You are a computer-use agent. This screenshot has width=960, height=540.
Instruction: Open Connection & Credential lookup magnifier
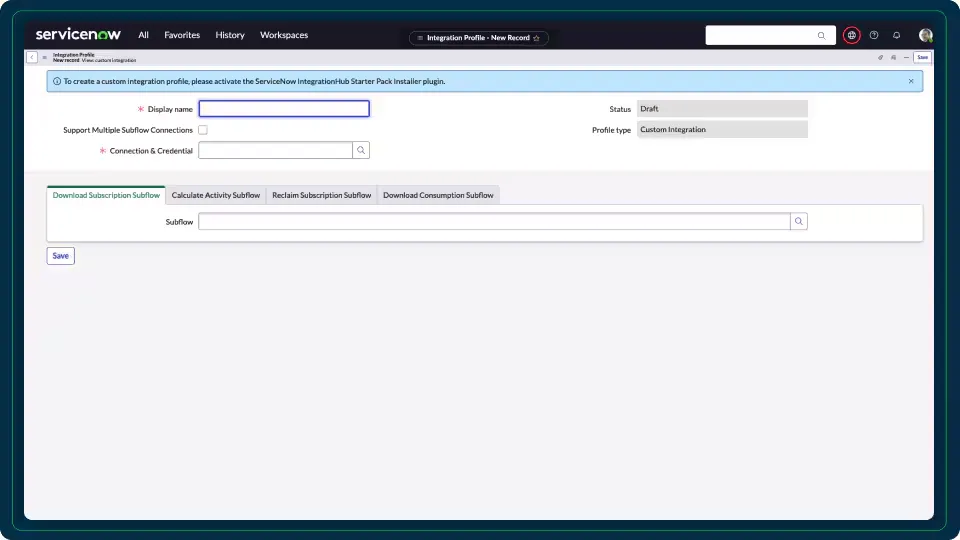pyautogui.click(x=361, y=150)
